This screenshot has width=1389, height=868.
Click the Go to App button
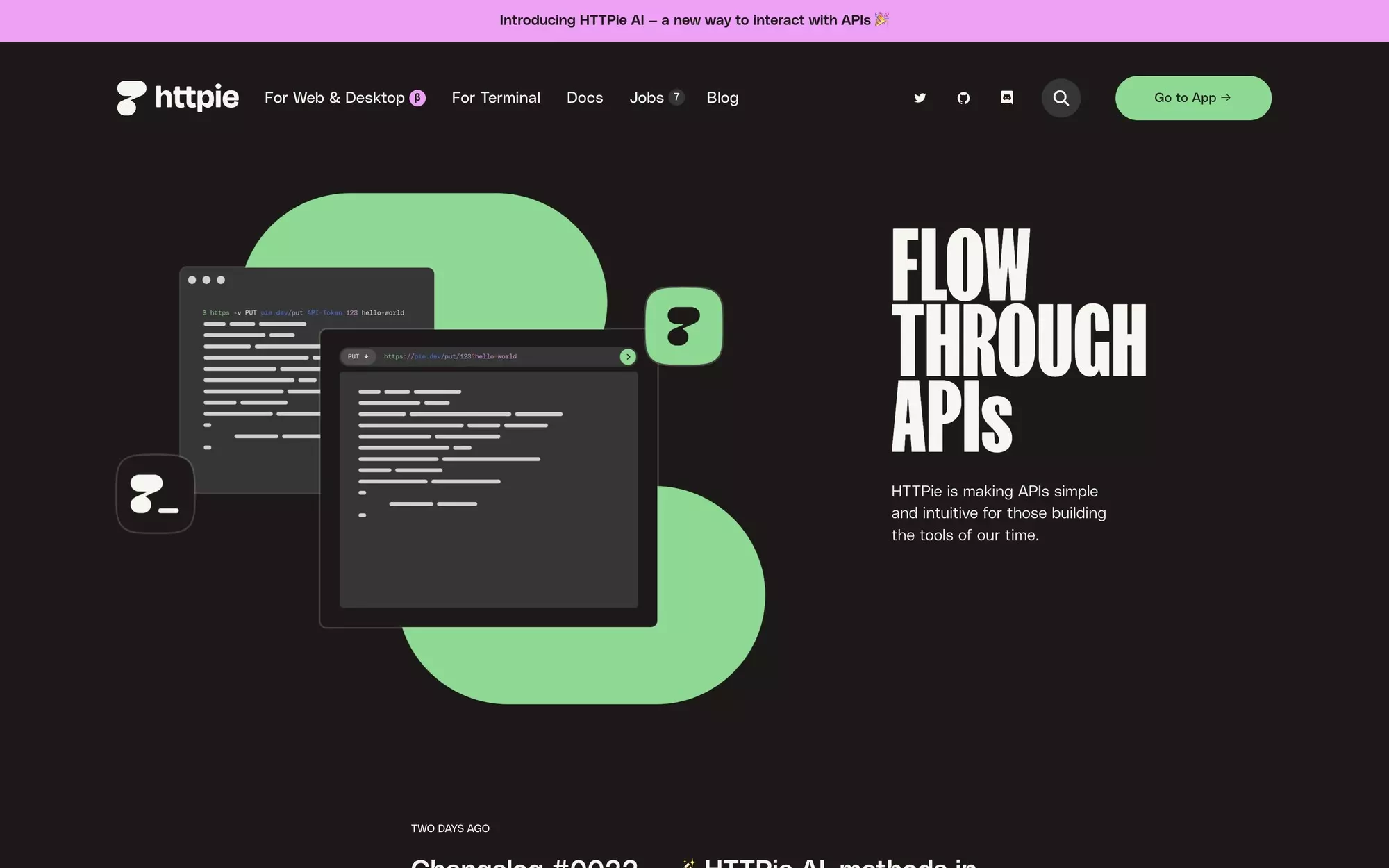point(1193,98)
